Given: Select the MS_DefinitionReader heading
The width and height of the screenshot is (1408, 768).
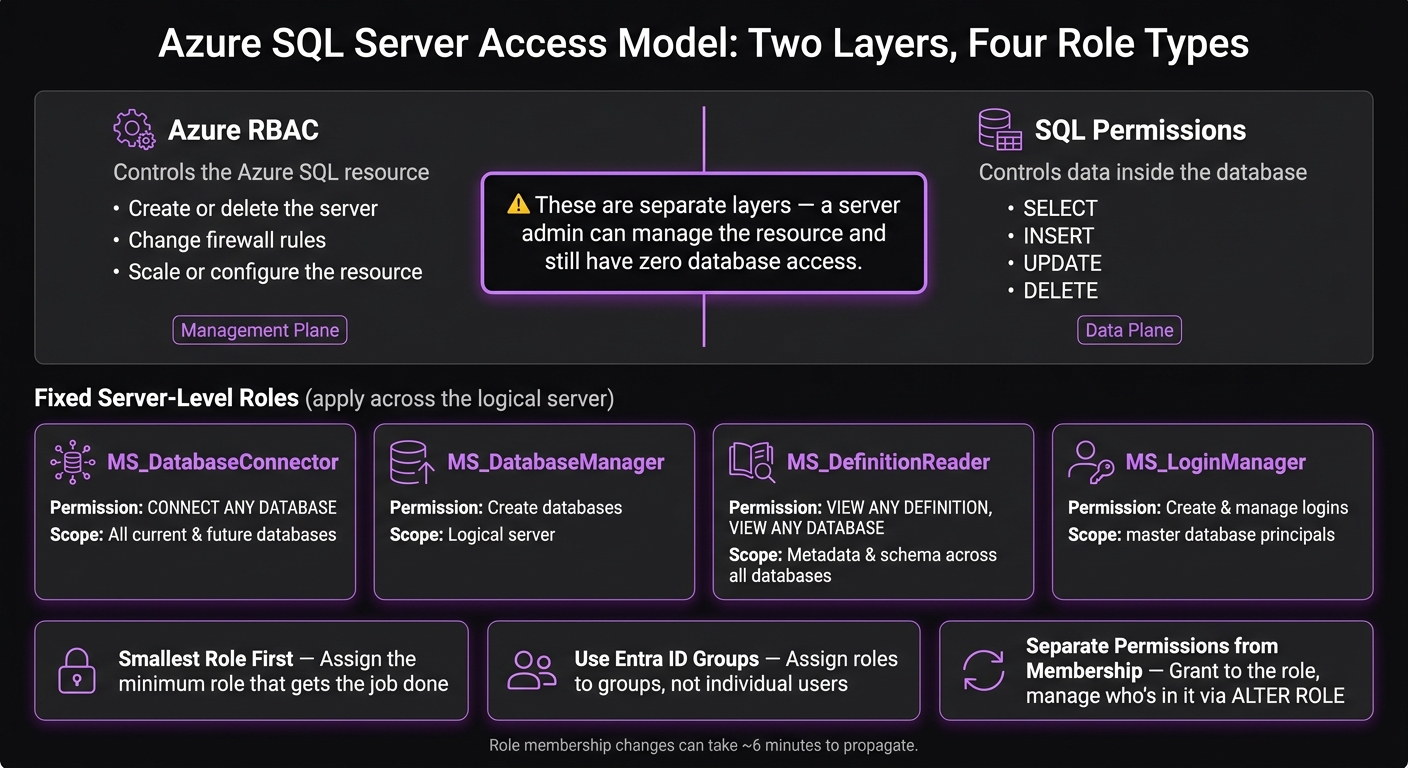Looking at the screenshot, I should point(888,462).
